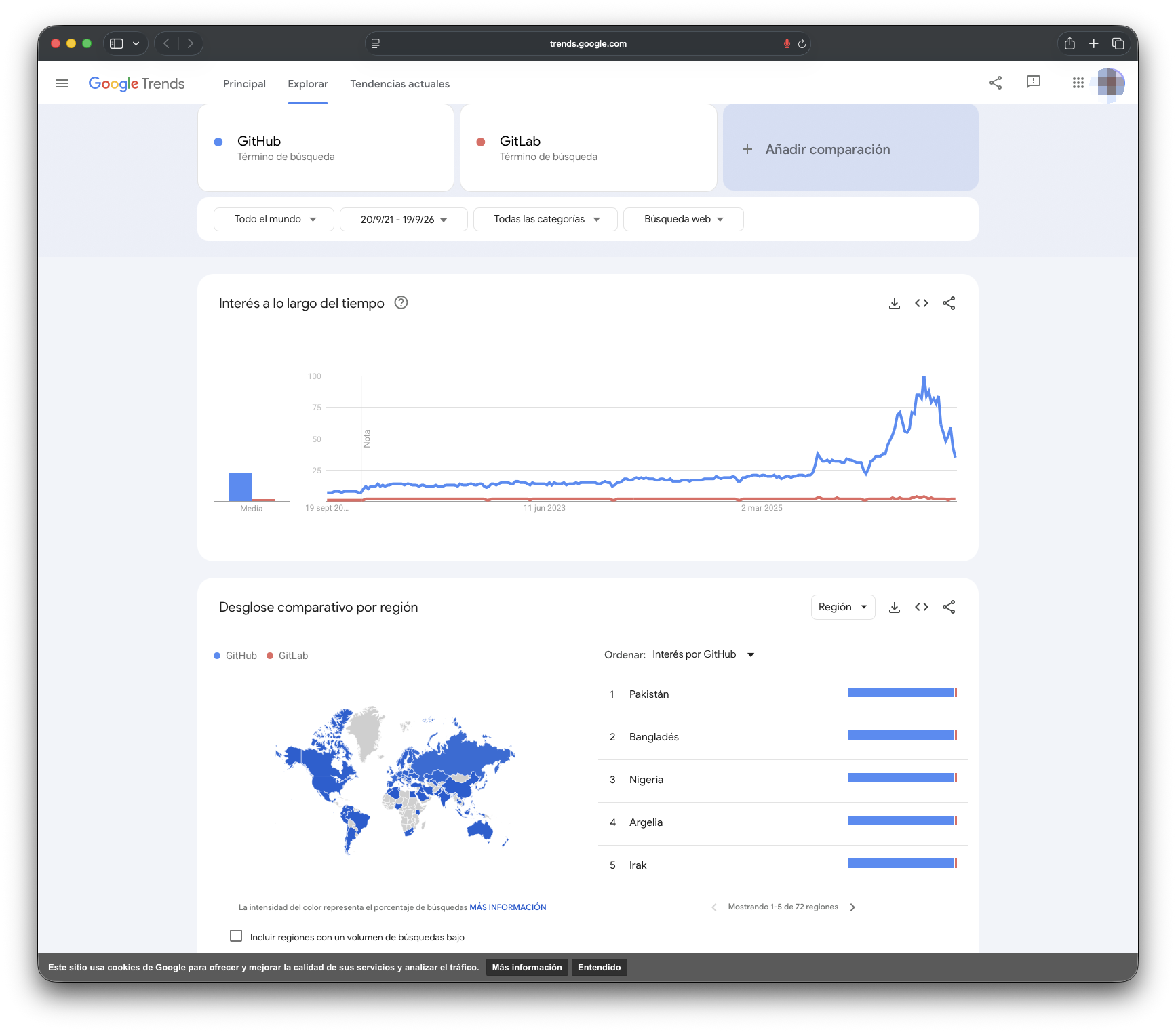1176x1032 pixels.
Task: Go to next page of regions
Action: click(852, 907)
